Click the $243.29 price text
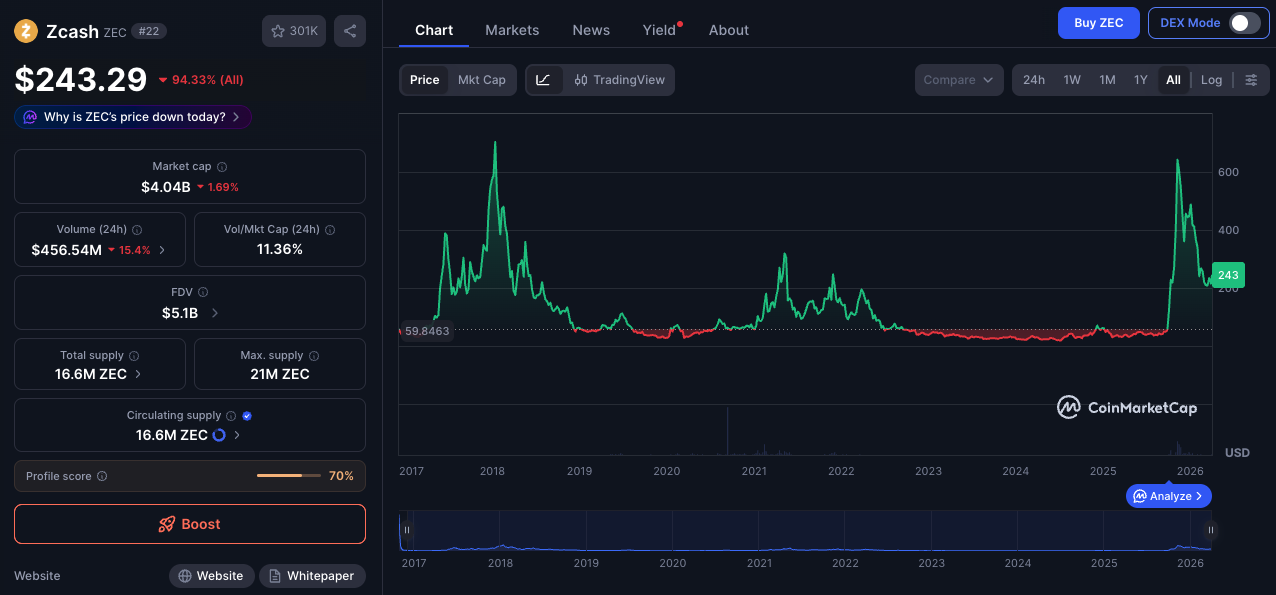The image size is (1276, 595). point(80,79)
